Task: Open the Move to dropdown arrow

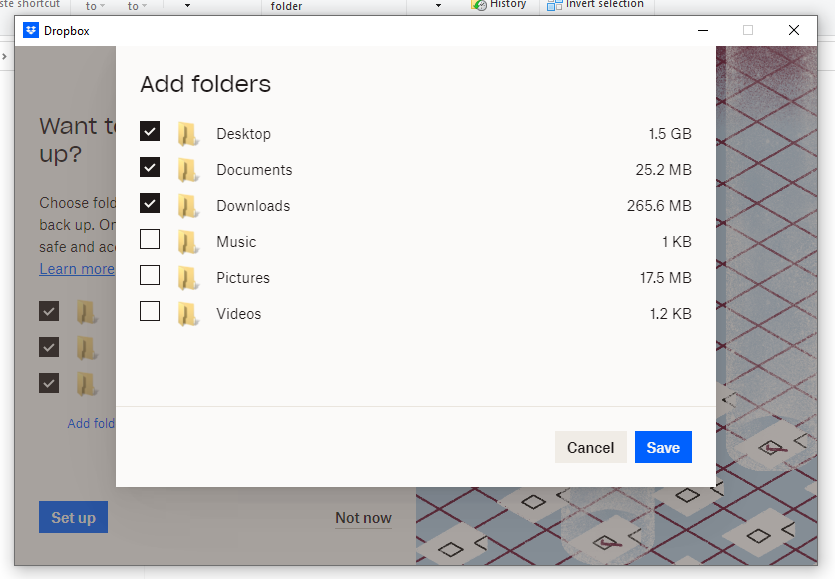Action: (103, 6)
